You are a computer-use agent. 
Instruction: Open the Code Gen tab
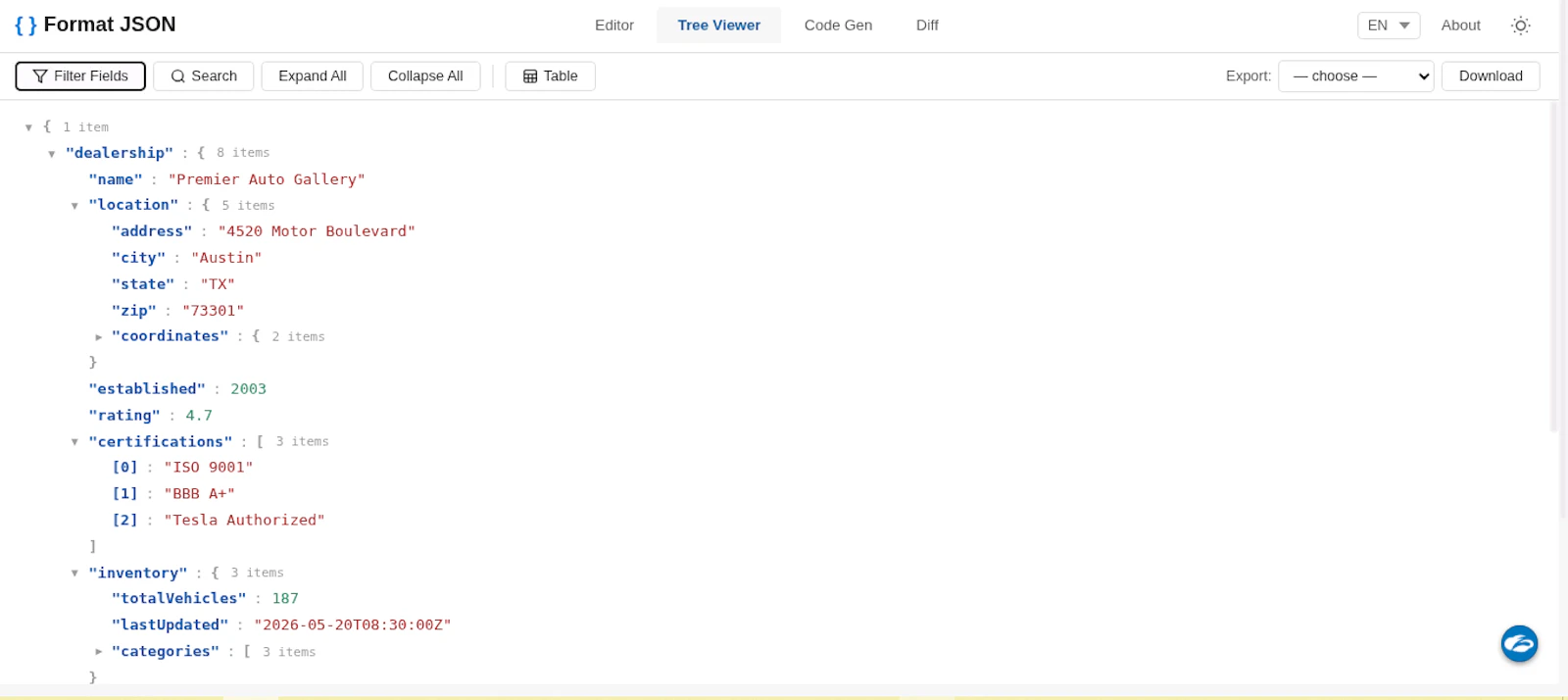tap(838, 25)
